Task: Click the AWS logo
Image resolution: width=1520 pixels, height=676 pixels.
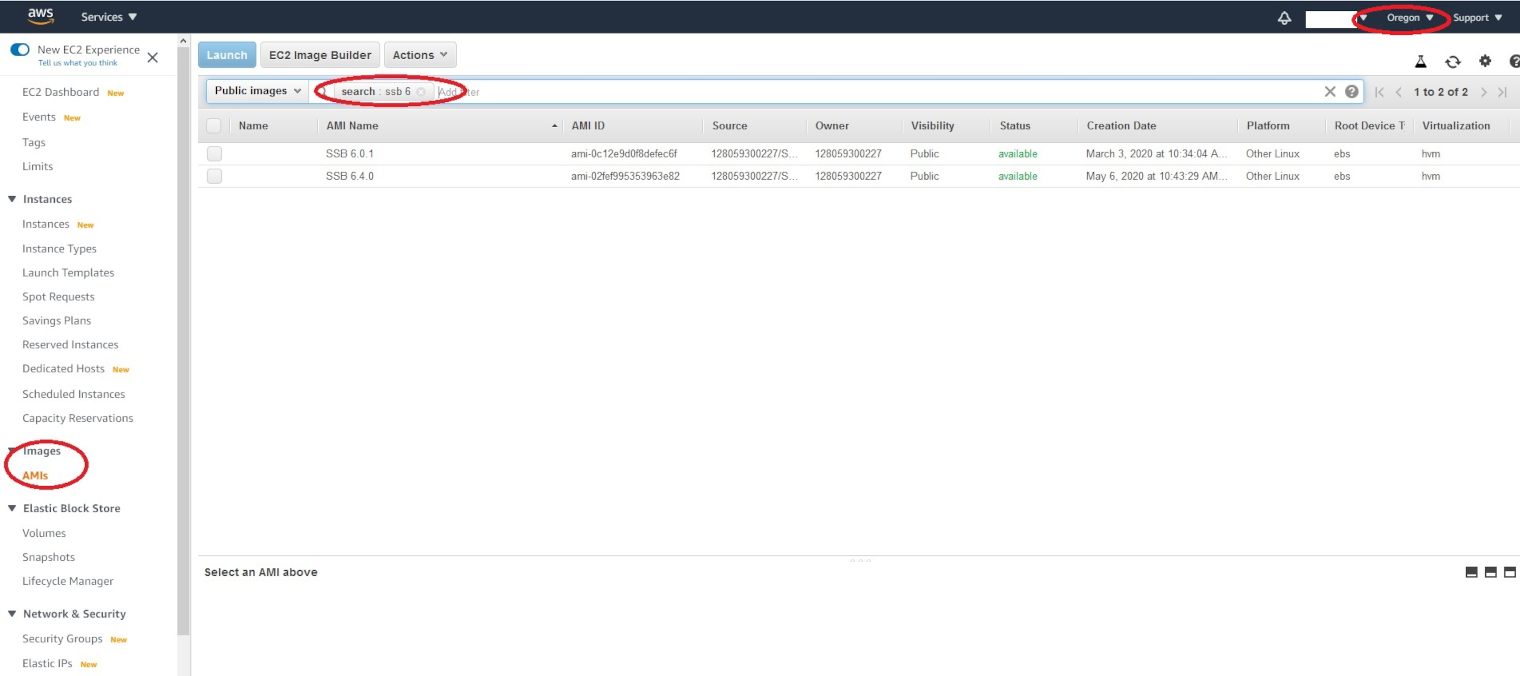Action: click(41, 16)
